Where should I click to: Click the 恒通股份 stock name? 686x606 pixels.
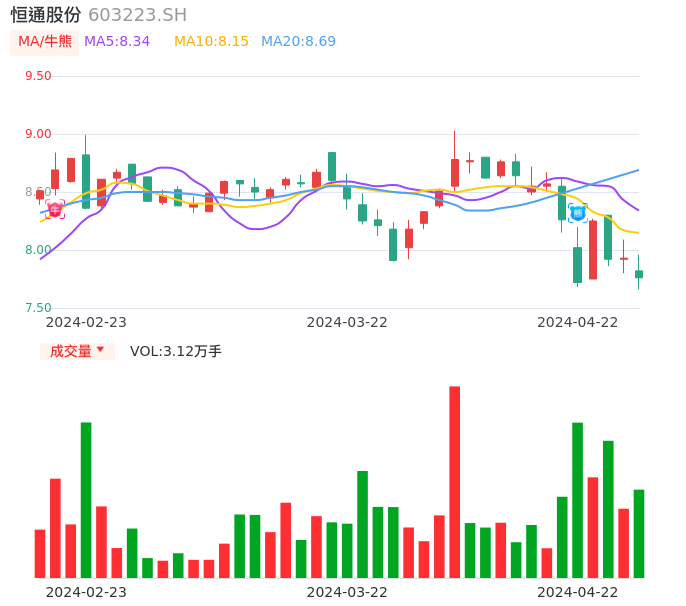[x=46, y=15]
